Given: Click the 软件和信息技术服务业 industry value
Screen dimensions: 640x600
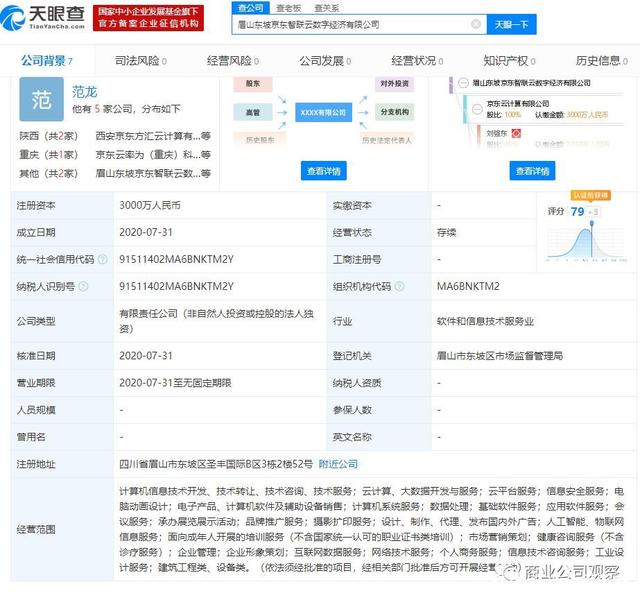Looking at the screenshot, I should [485, 321].
